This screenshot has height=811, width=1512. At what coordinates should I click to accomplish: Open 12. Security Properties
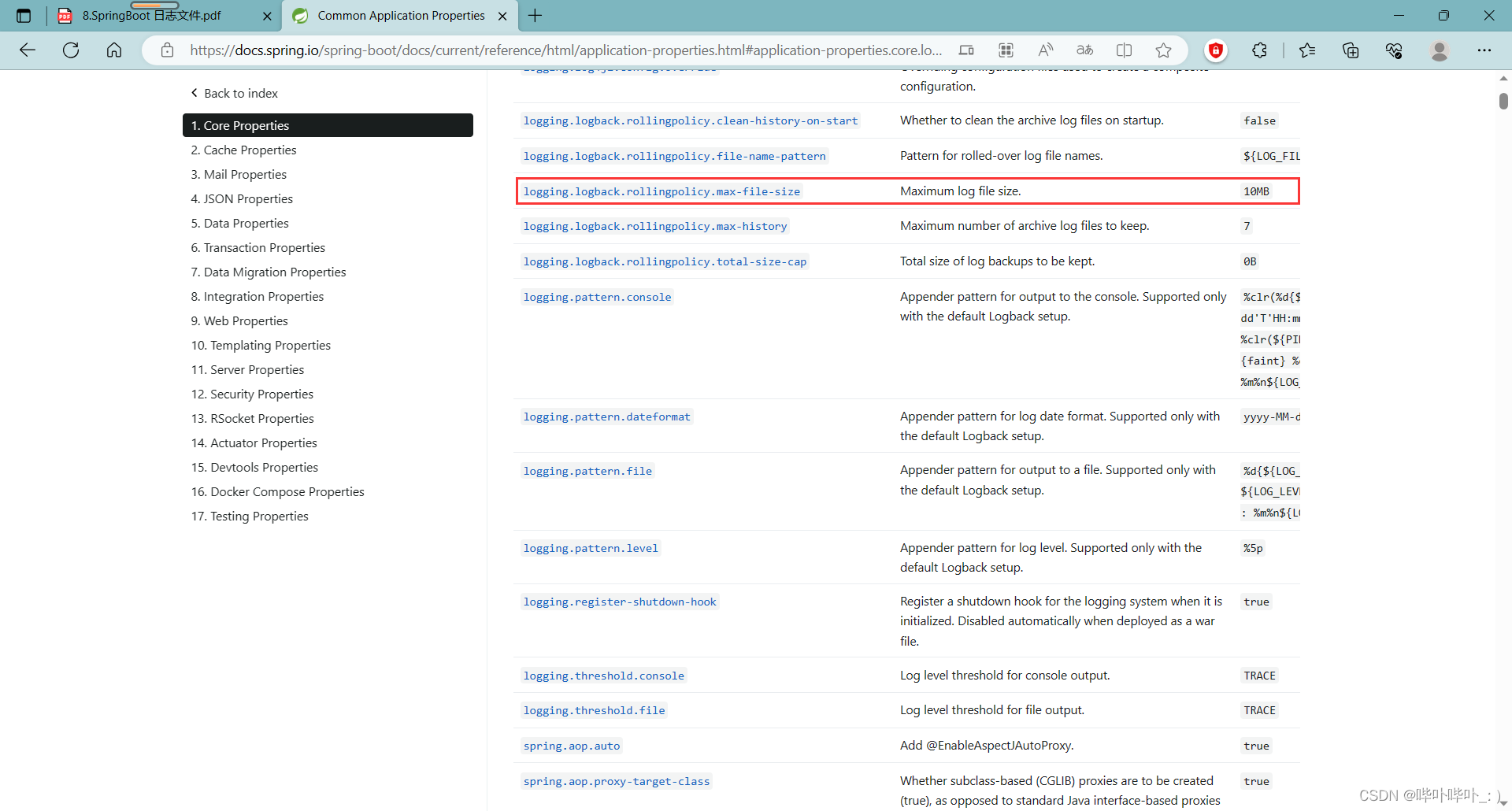click(x=252, y=394)
